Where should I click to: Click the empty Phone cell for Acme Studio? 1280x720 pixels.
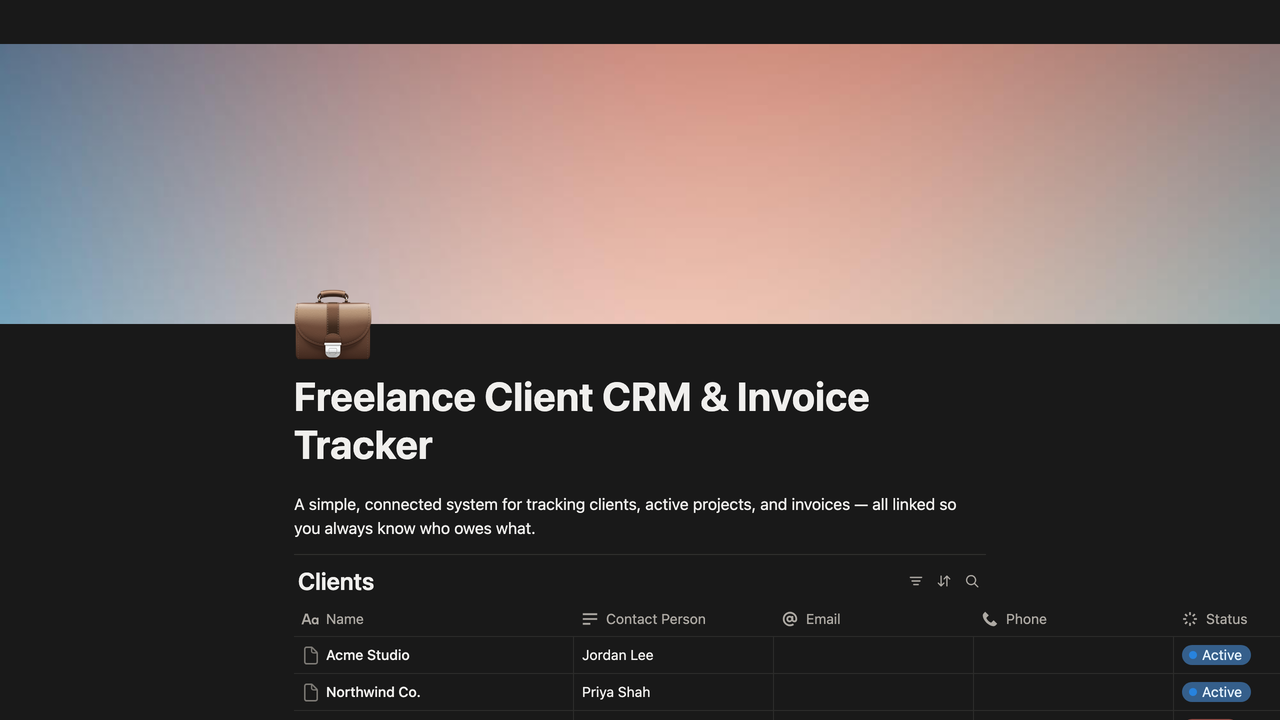pyautogui.click(x=1073, y=655)
